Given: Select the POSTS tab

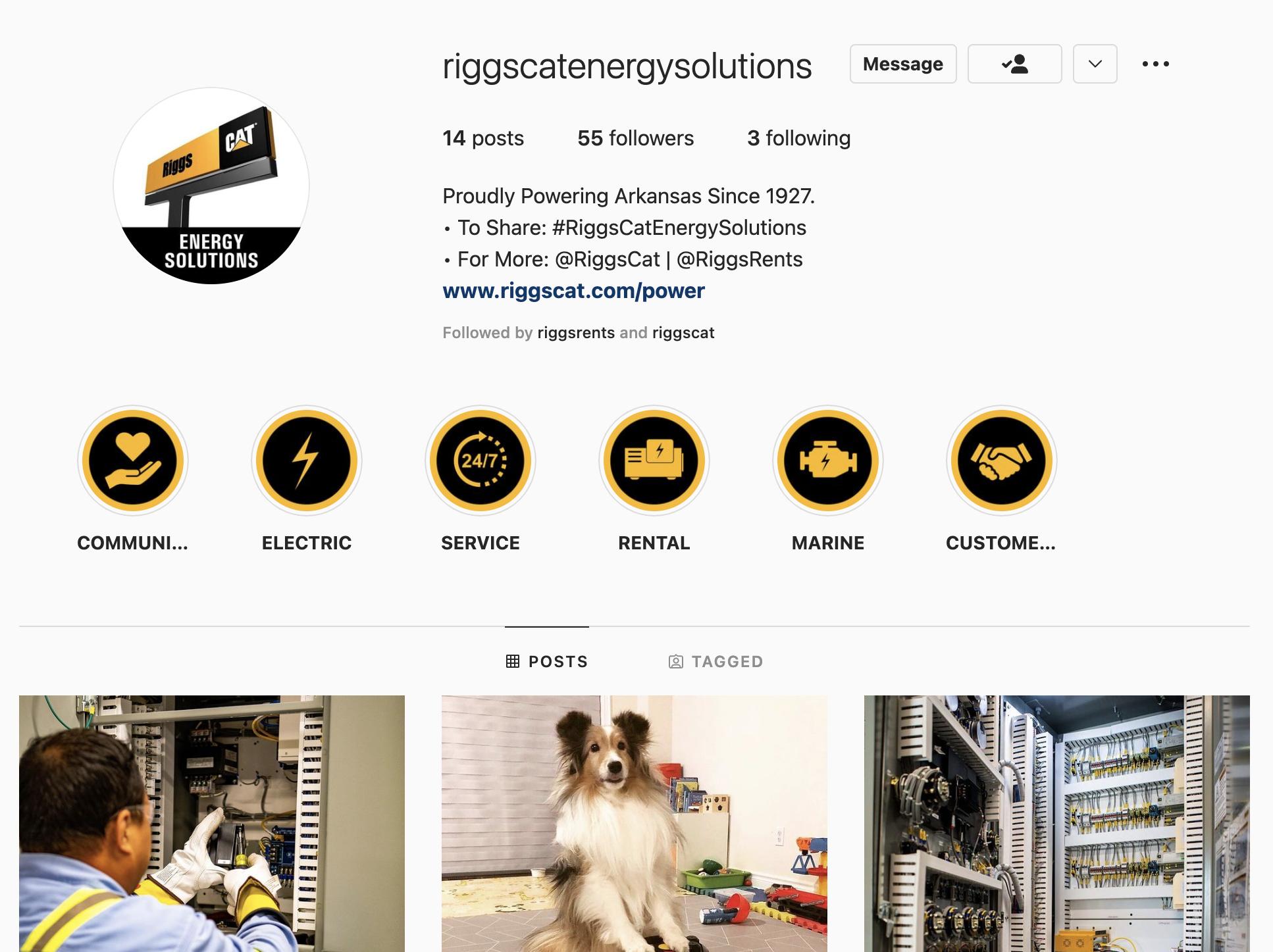Looking at the screenshot, I should click(x=547, y=661).
